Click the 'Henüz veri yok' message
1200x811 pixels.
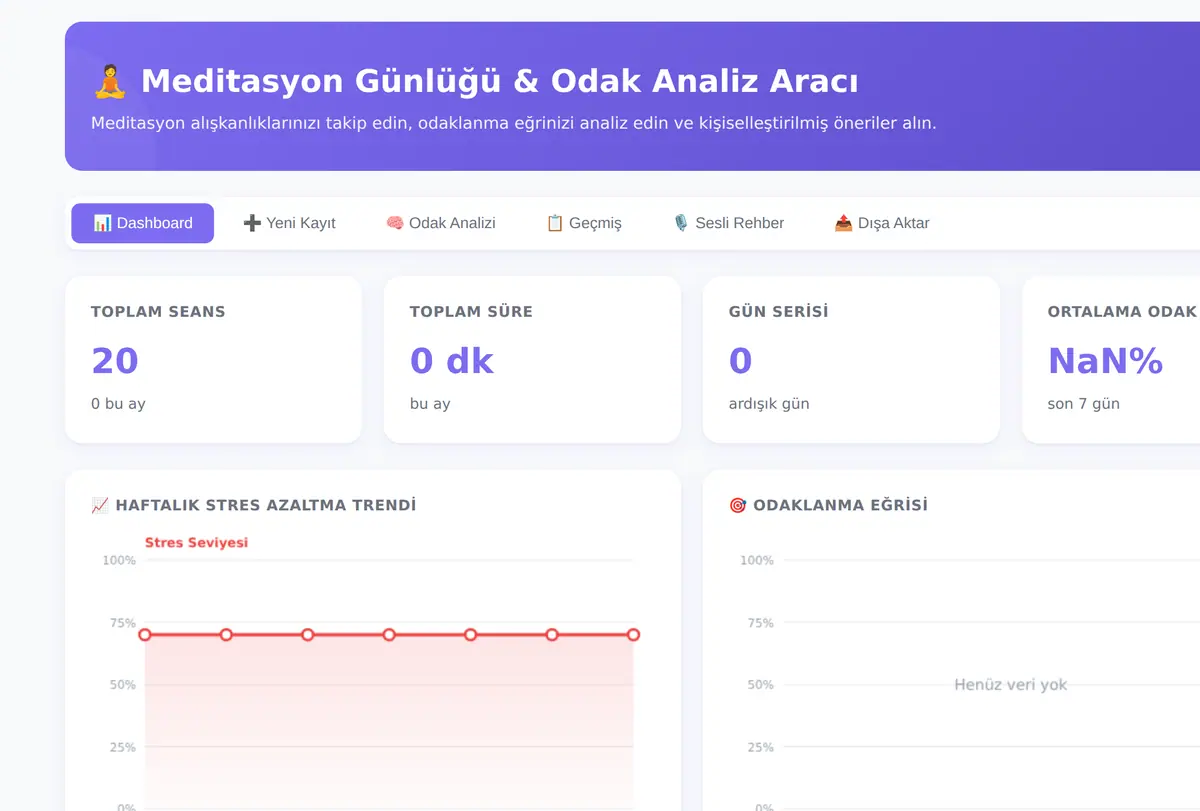click(1011, 685)
